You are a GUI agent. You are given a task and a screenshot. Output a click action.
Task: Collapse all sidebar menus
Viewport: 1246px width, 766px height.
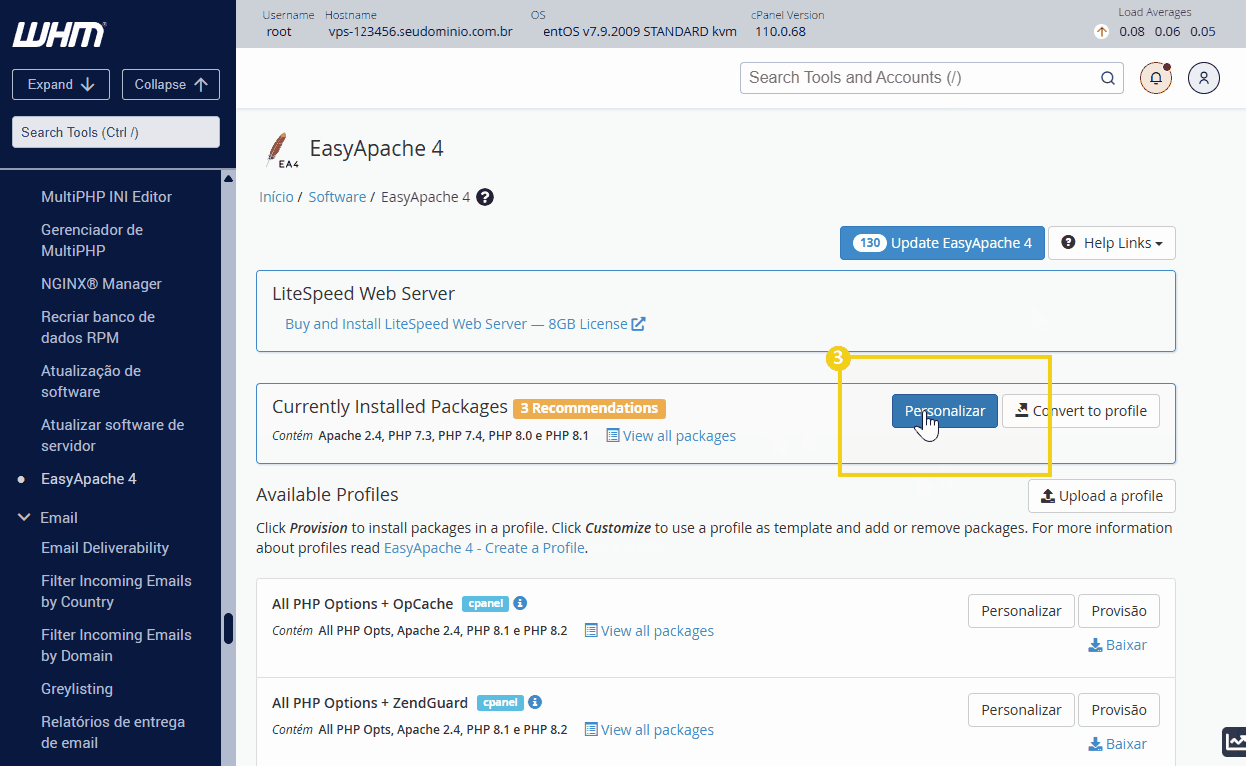coord(171,85)
